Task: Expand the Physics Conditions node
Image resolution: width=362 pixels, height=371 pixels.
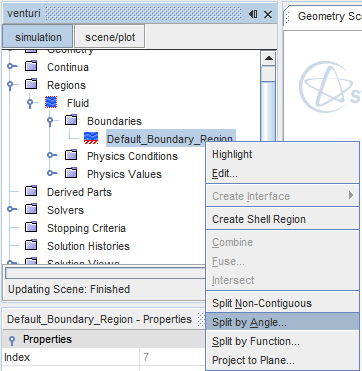Action: 52,155
